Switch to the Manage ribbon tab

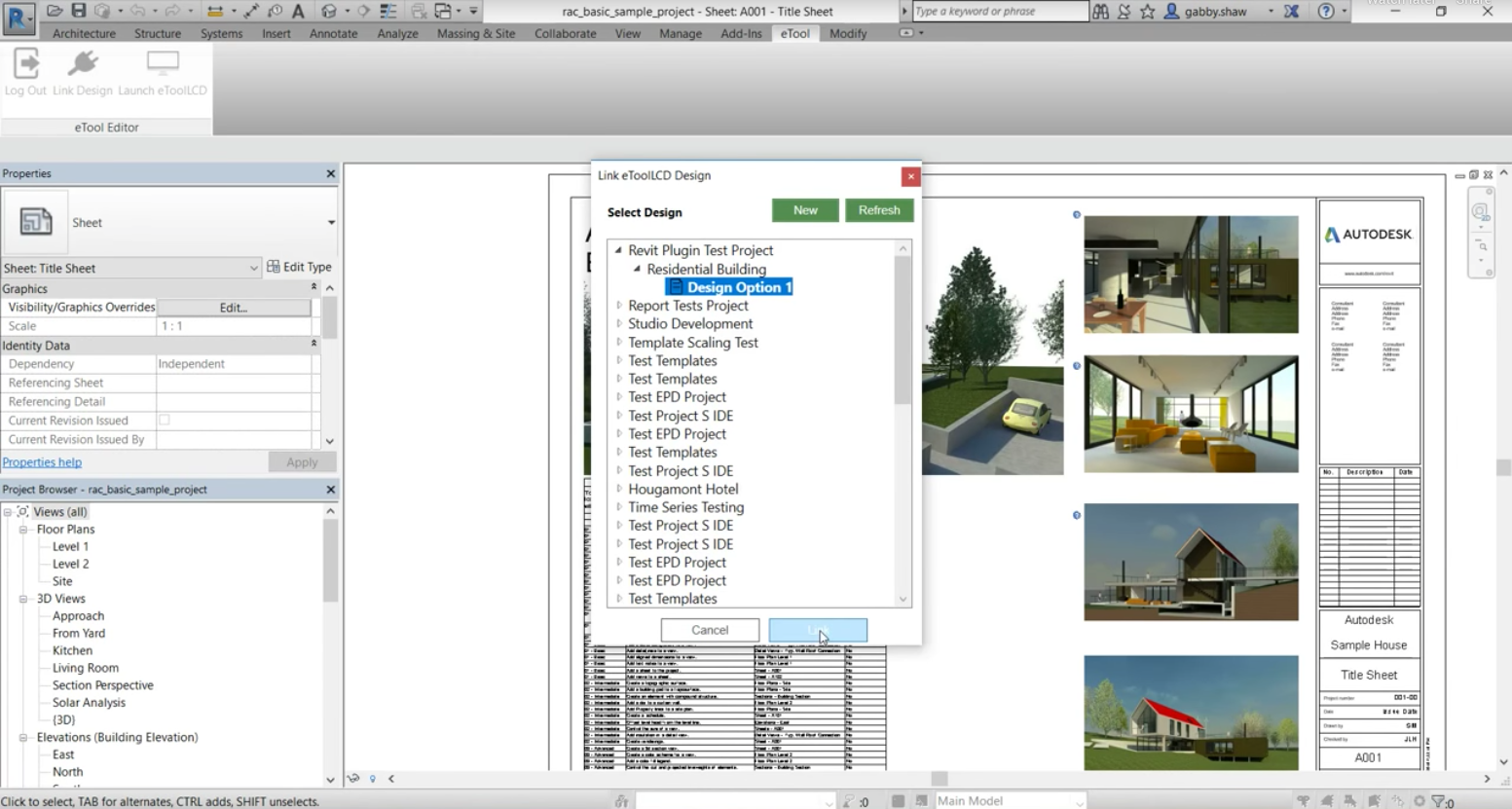pyautogui.click(x=680, y=33)
